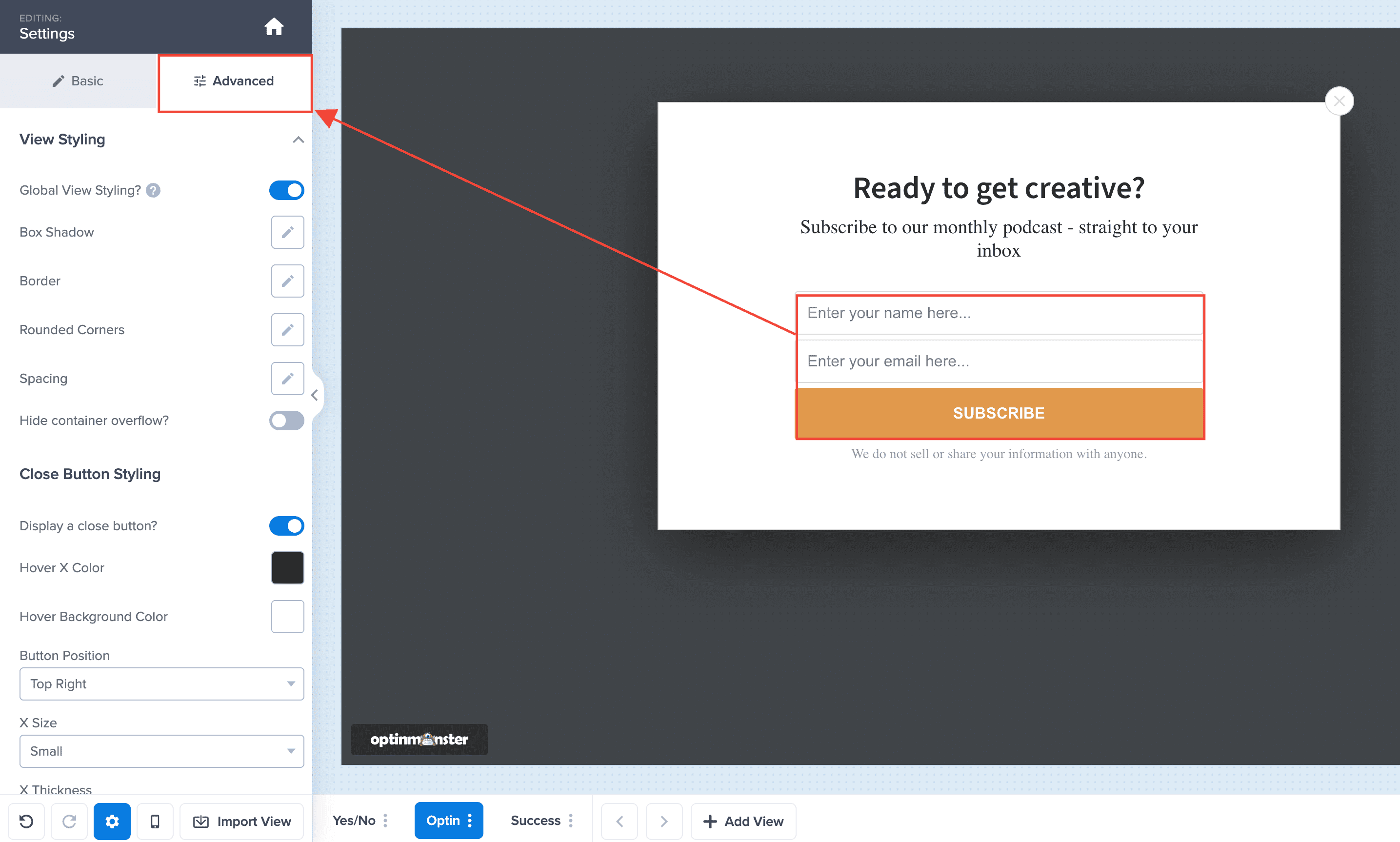Disable Global View Styling
The image size is (1400, 842).
click(286, 190)
